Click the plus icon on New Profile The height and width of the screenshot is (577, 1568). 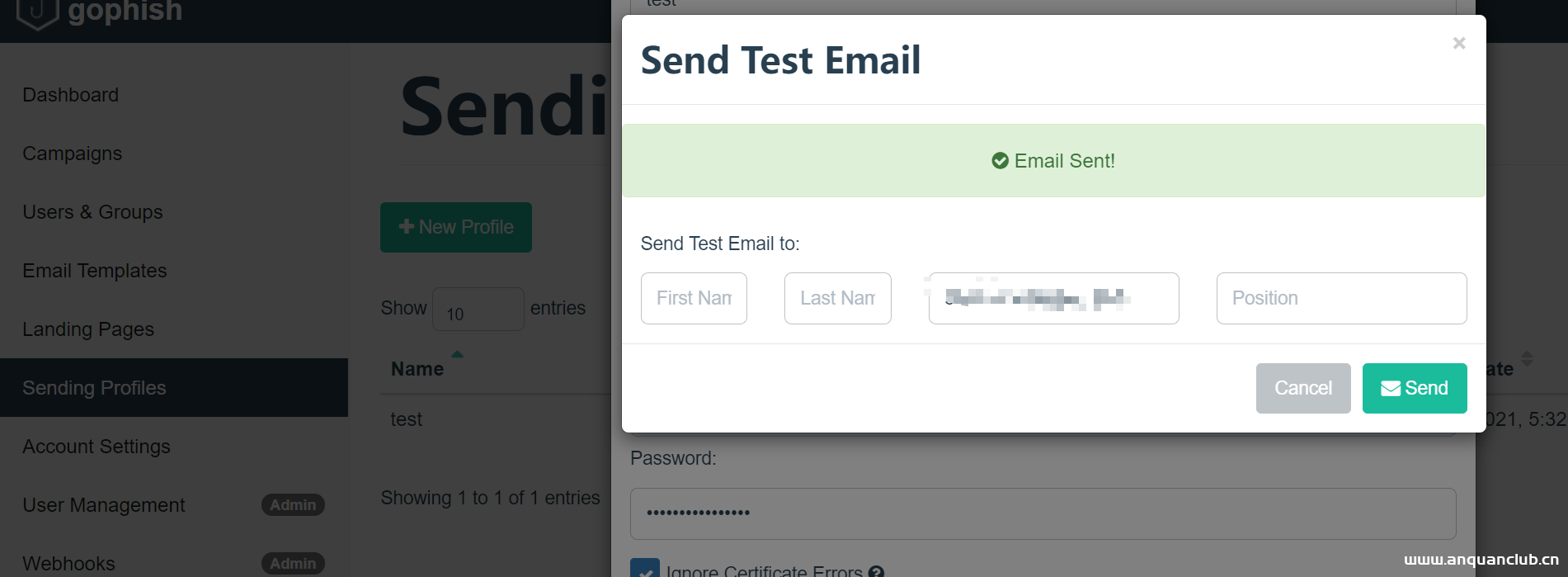406,227
